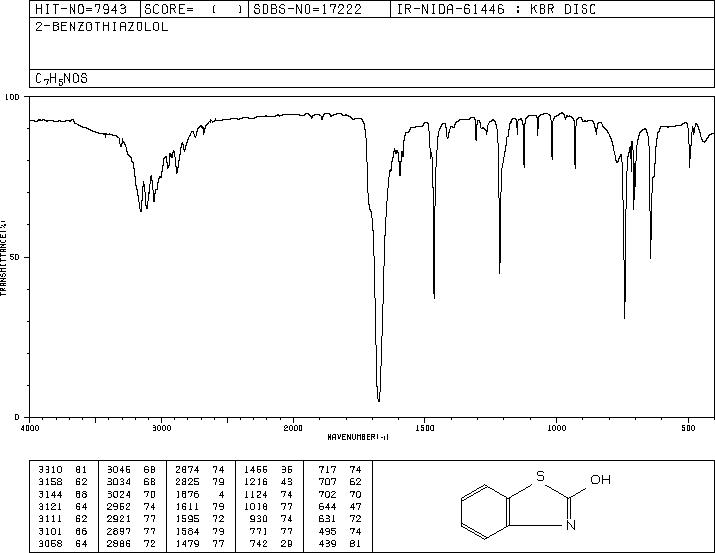Viewport: 715px width, 553px height.
Task: Click the 500 tick label on x-axis
Action: pos(688,428)
